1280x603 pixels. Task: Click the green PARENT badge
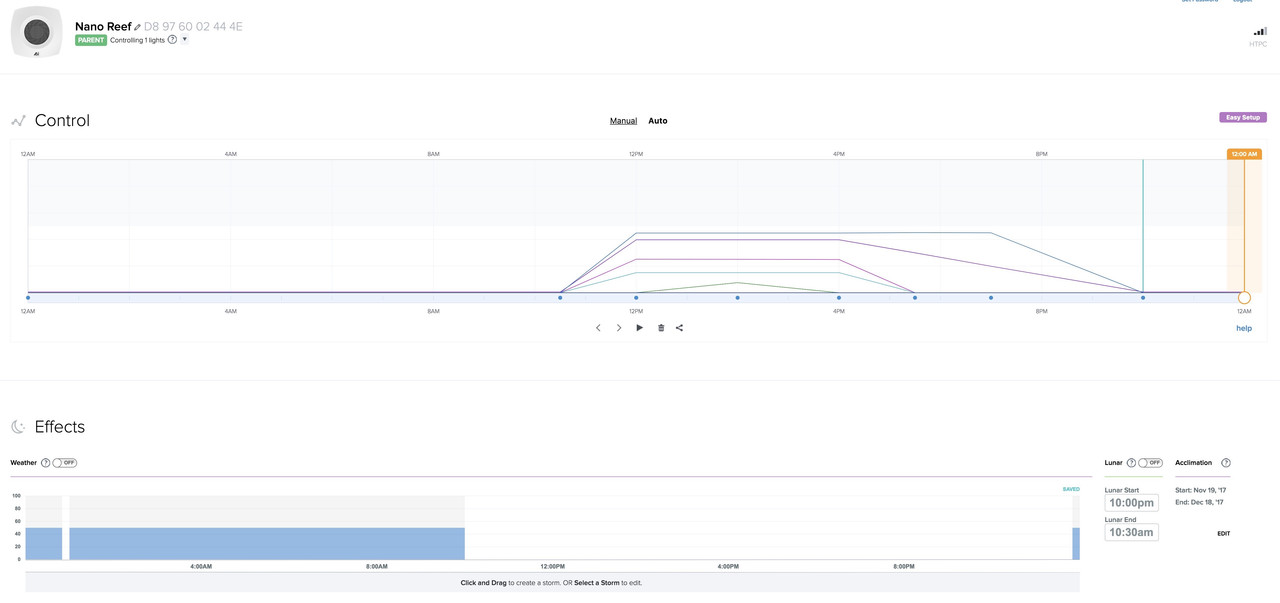tap(91, 40)
